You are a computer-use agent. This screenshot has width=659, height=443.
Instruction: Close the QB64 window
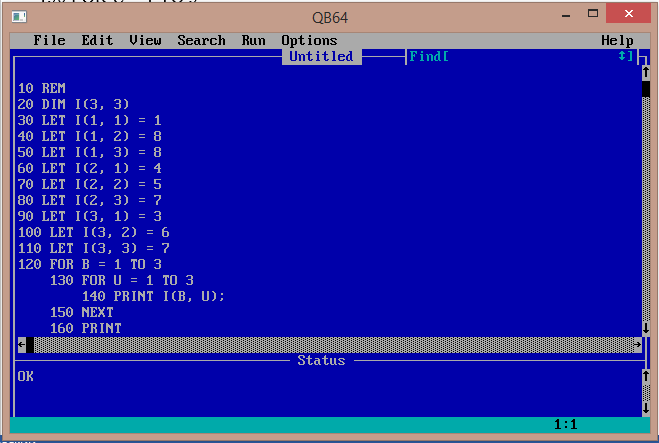click(x=629, y=13)
